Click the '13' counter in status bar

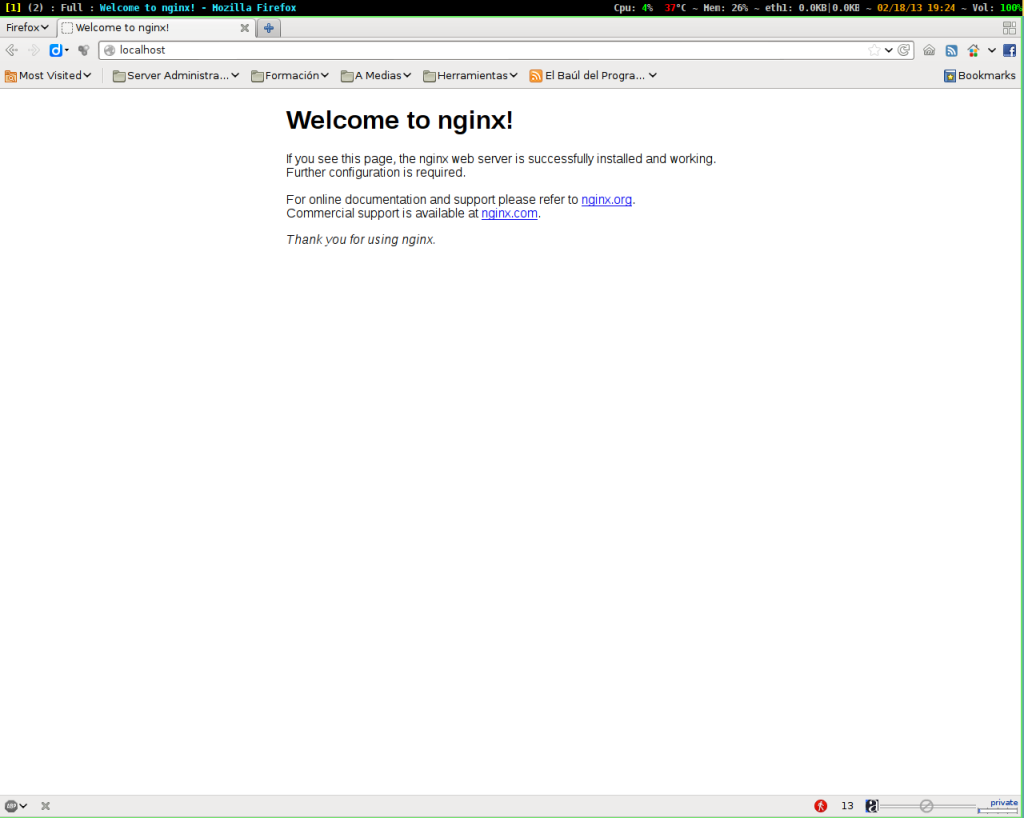(847, 806)
